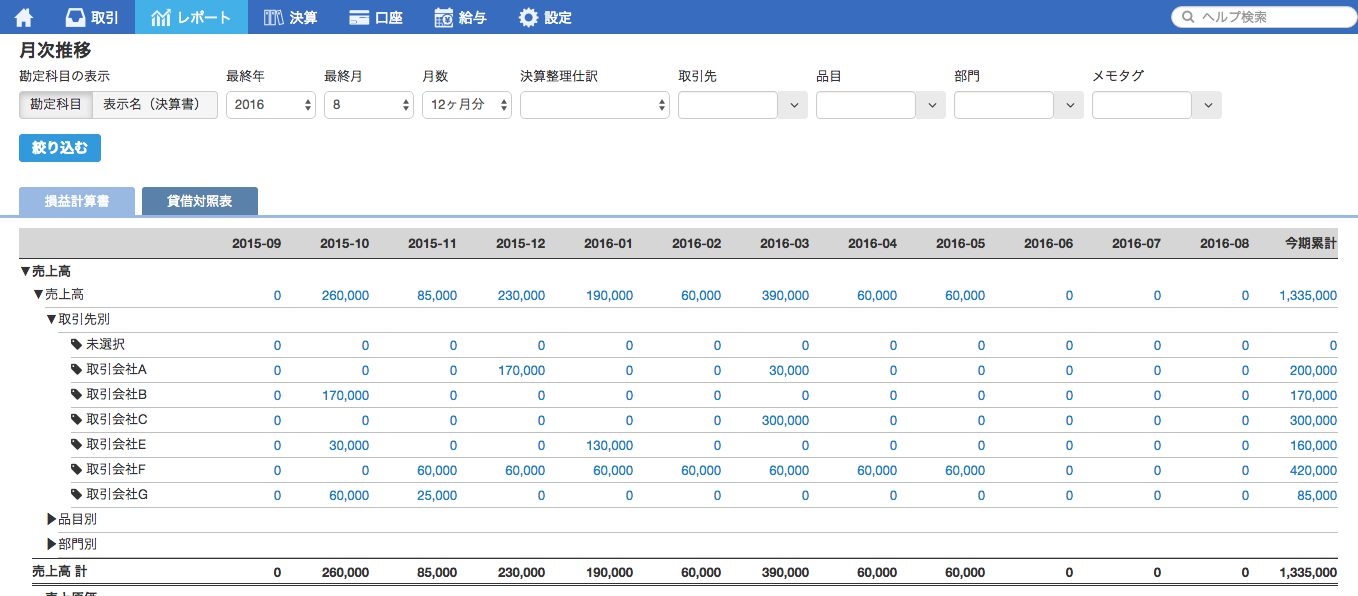Click the tag icon beside 未選択
The image size is (1358, 596).
[76, 345]
